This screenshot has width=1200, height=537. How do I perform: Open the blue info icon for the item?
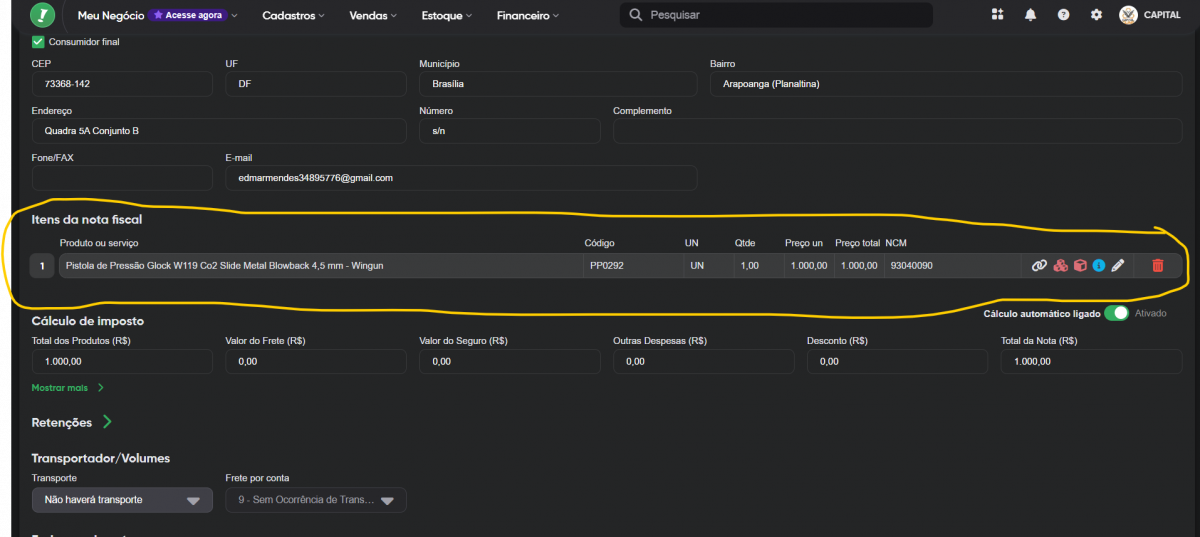coord(1099,265)
